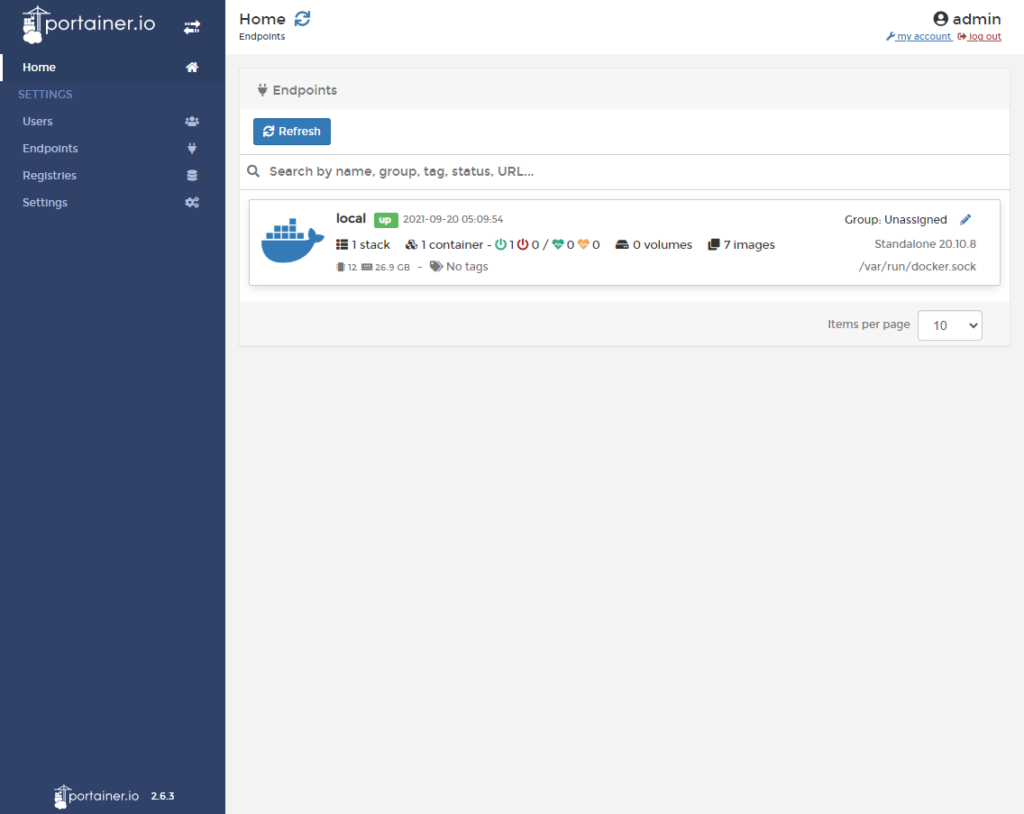Click the footer Portainer.io logo

[x=97, y=796]
